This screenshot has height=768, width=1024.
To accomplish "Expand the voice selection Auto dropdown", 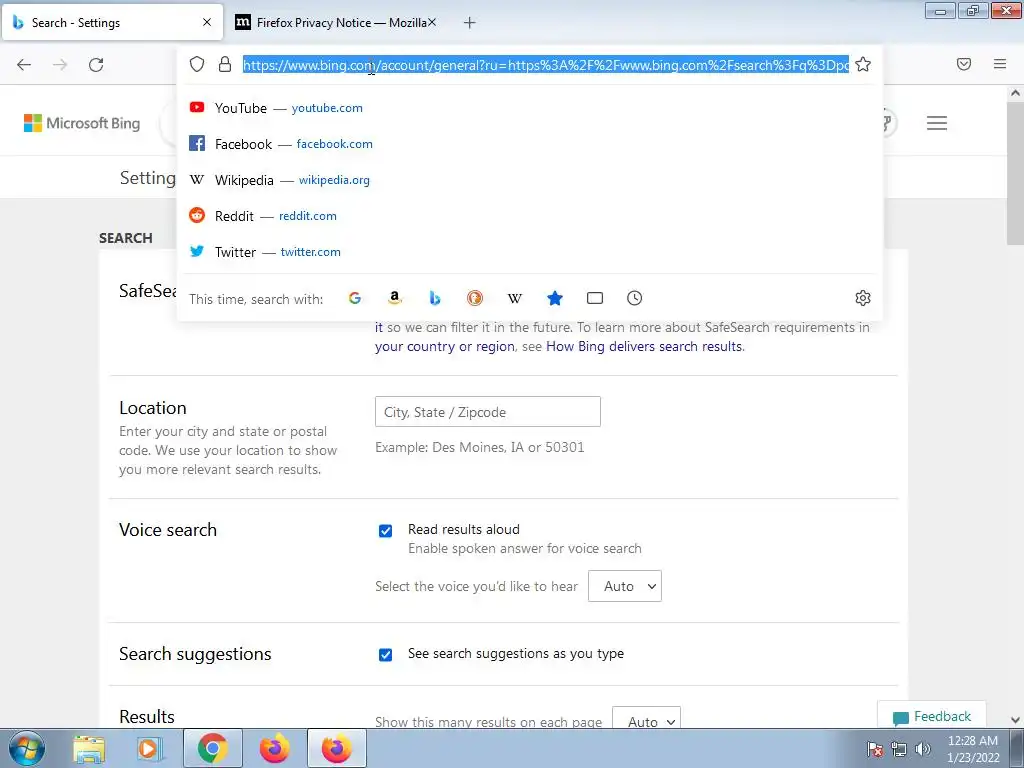I will (x=624, y=586).
